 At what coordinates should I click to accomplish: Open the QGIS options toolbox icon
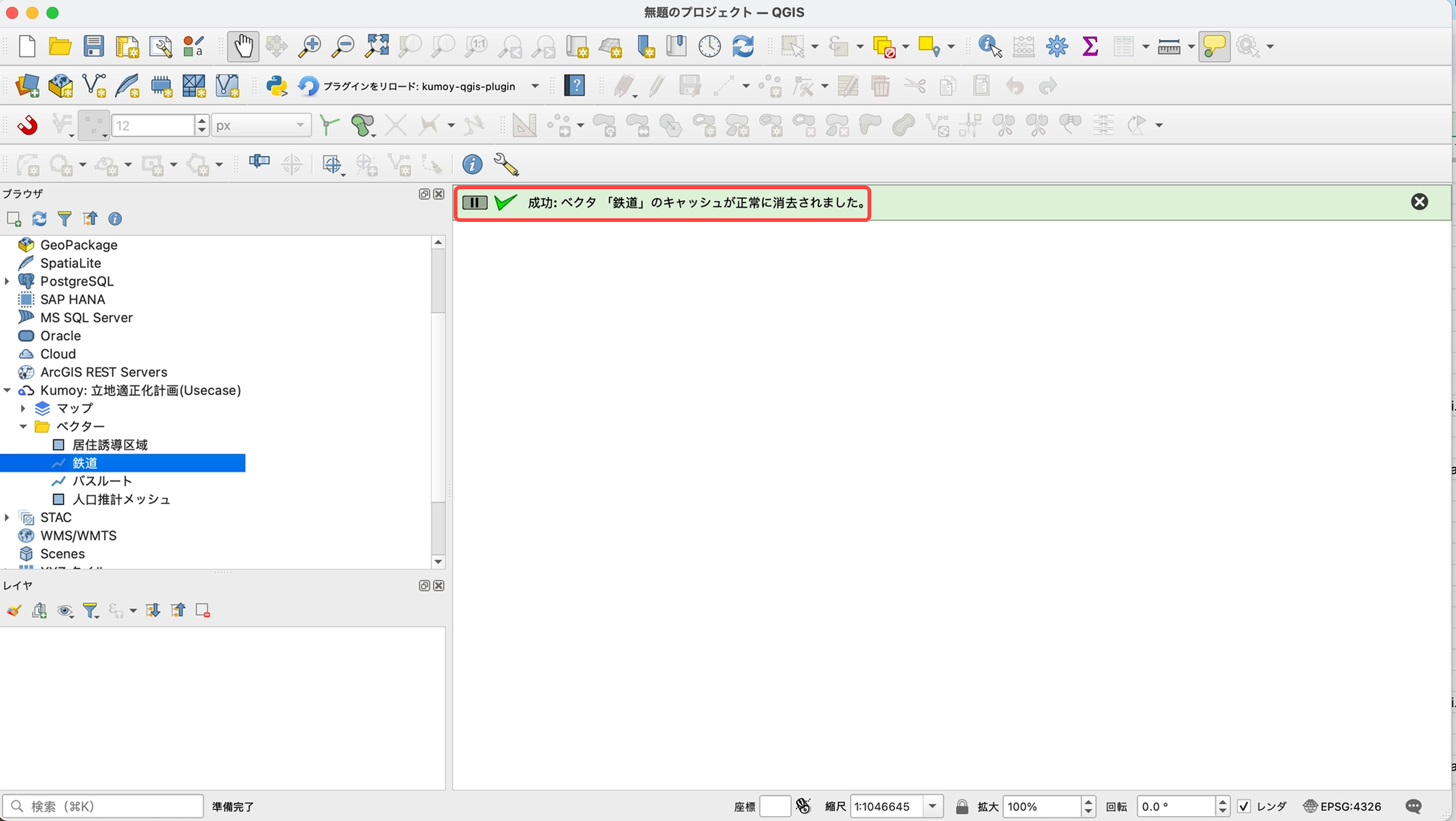(1056, 45)
